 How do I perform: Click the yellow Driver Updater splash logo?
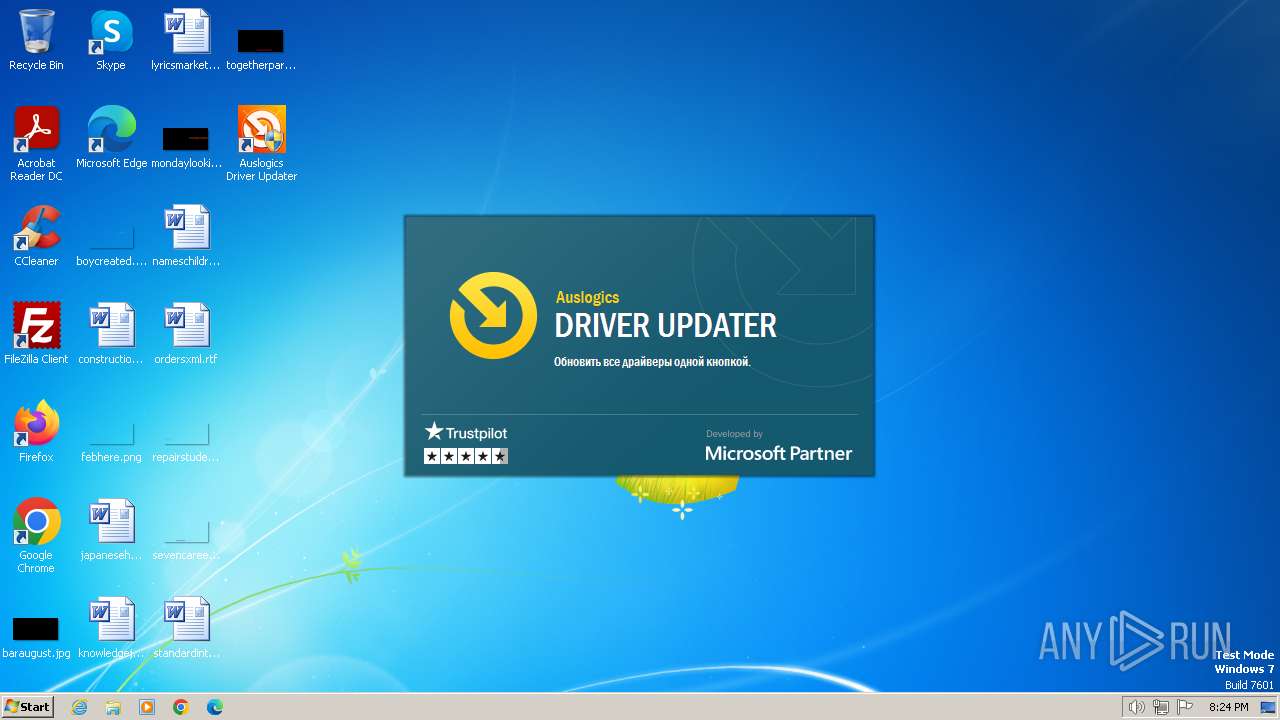point(493,315)
